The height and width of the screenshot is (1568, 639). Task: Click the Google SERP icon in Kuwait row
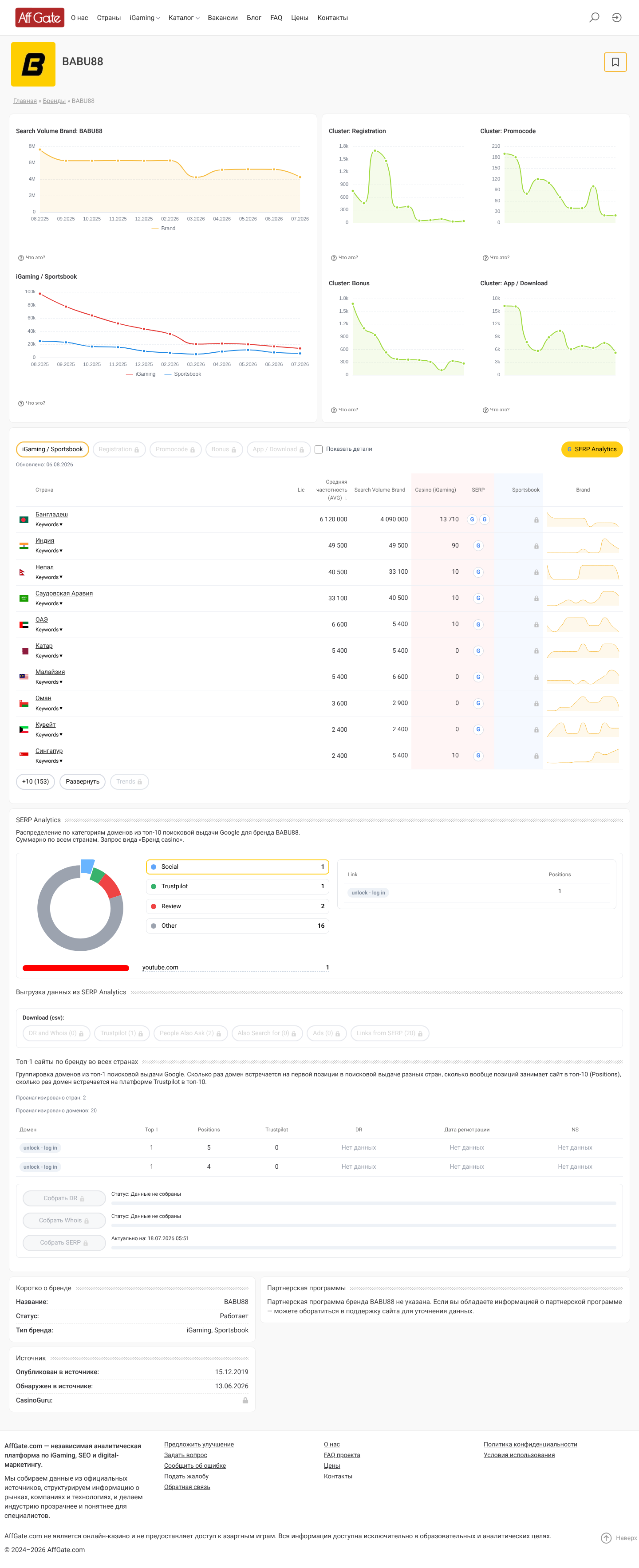point(478,729)
